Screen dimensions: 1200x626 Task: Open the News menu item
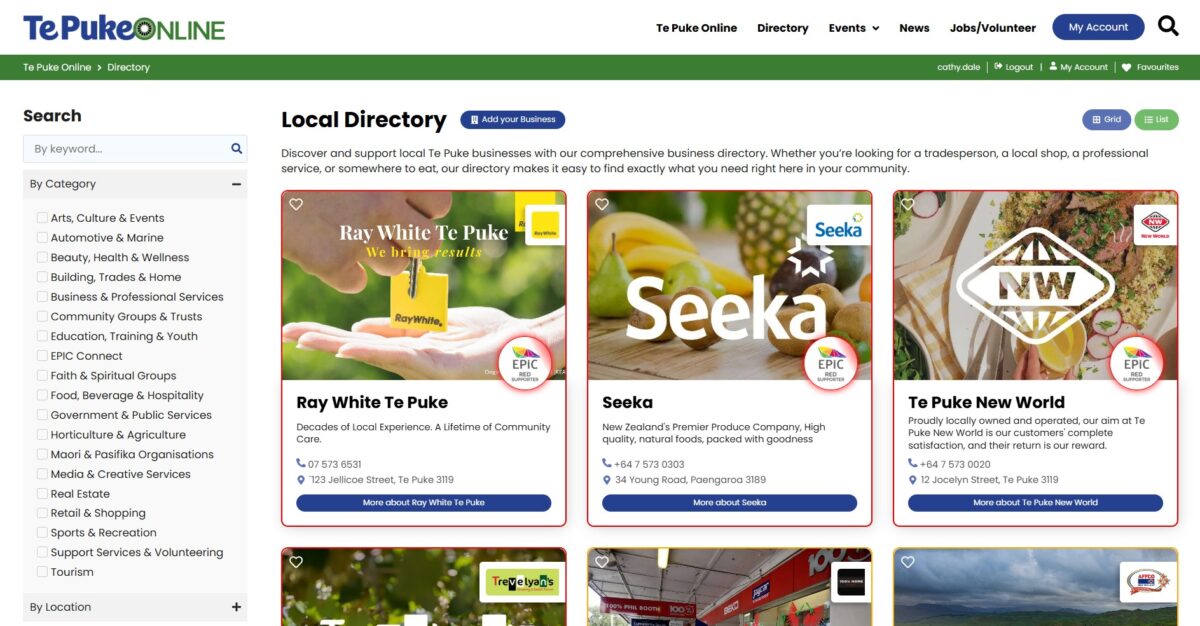(914, 28)
